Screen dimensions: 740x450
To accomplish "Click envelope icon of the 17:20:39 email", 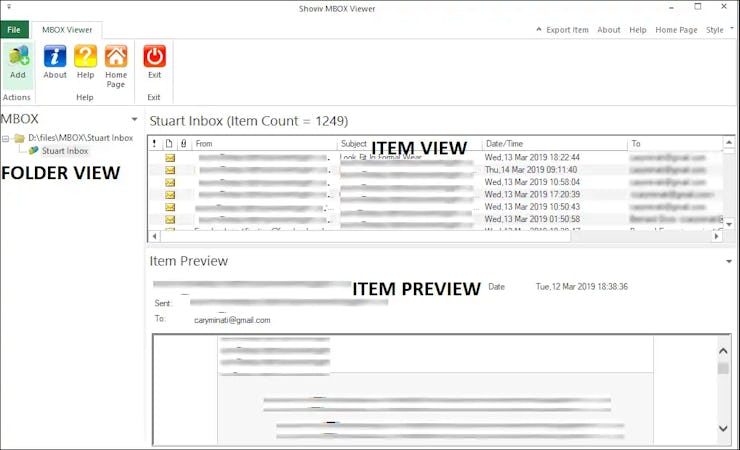I will [x=170, y=194].
